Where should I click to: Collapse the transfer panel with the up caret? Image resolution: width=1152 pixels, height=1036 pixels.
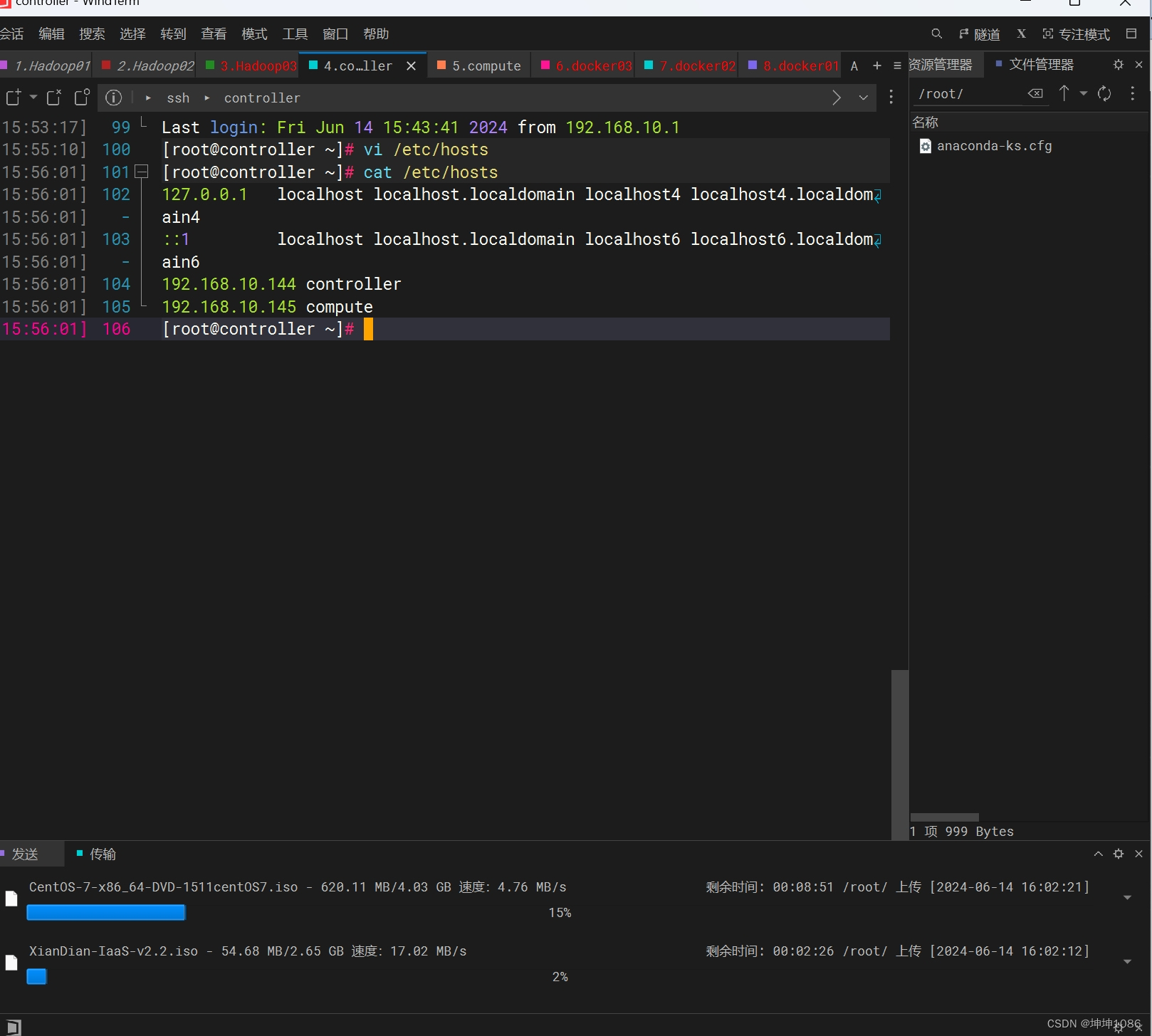pos(1098,854)
